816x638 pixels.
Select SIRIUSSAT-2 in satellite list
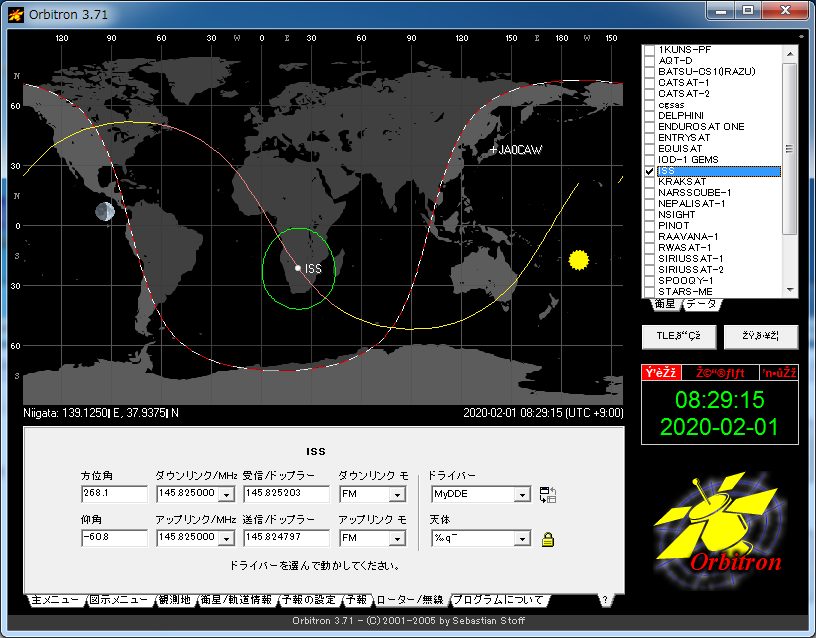(x=691, y=270)
